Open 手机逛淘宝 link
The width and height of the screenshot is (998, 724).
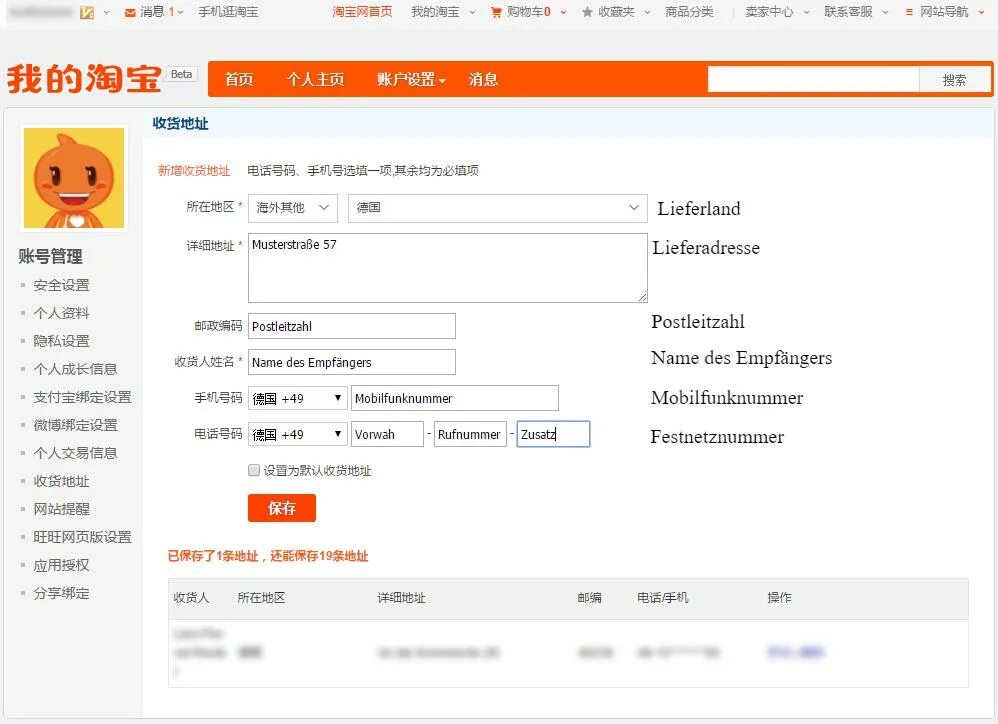[x=228, y=12]
